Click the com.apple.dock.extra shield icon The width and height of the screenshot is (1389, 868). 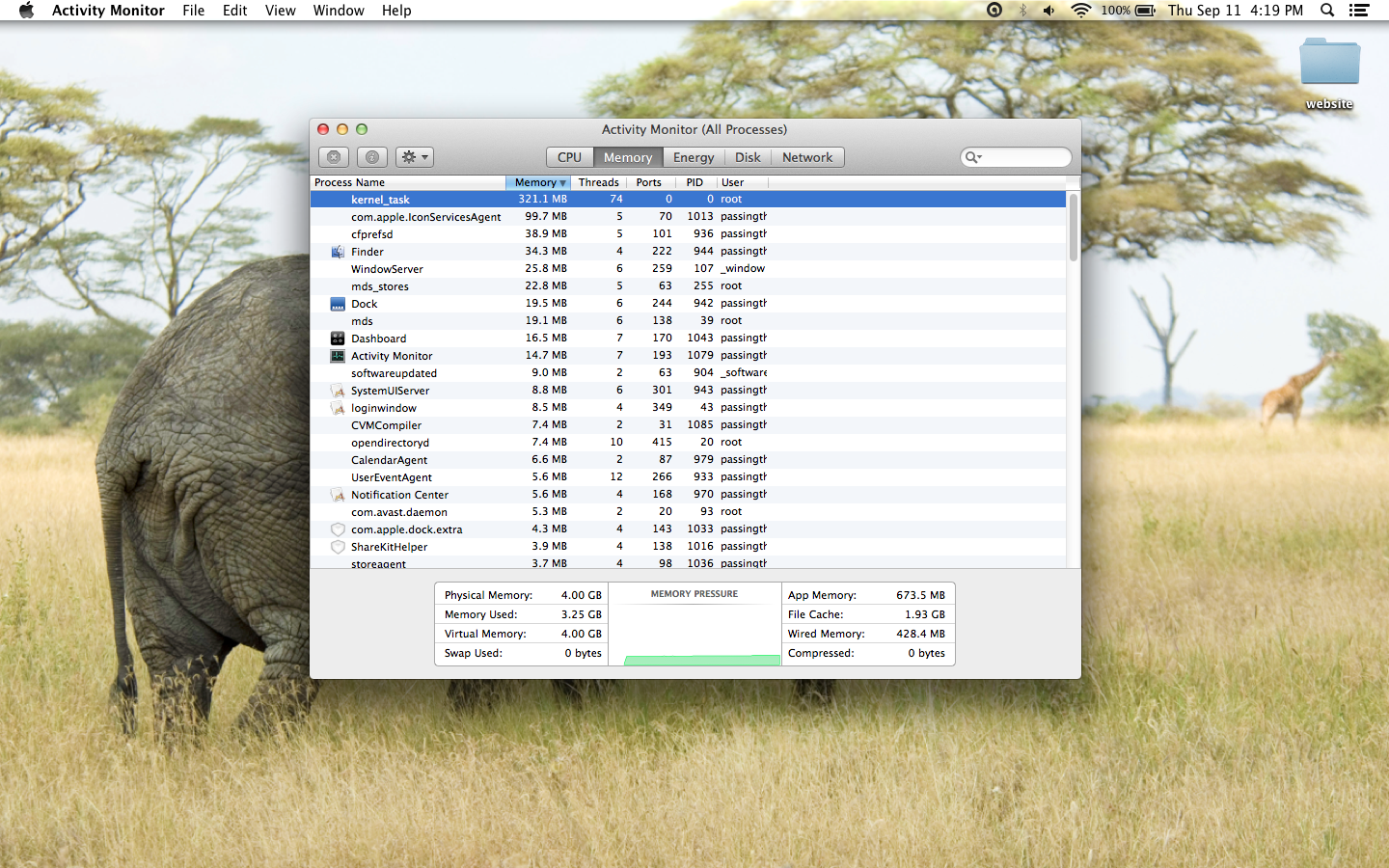coord(338,529)
